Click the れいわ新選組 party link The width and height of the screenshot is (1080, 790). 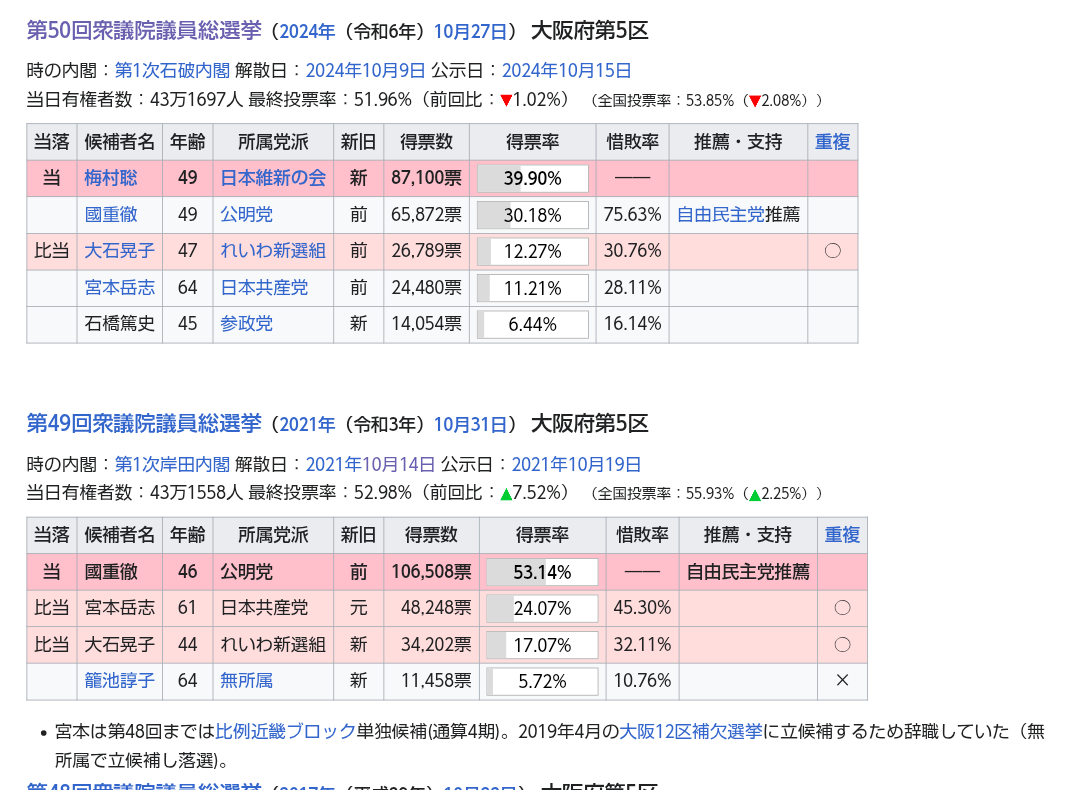pos(273,251)
